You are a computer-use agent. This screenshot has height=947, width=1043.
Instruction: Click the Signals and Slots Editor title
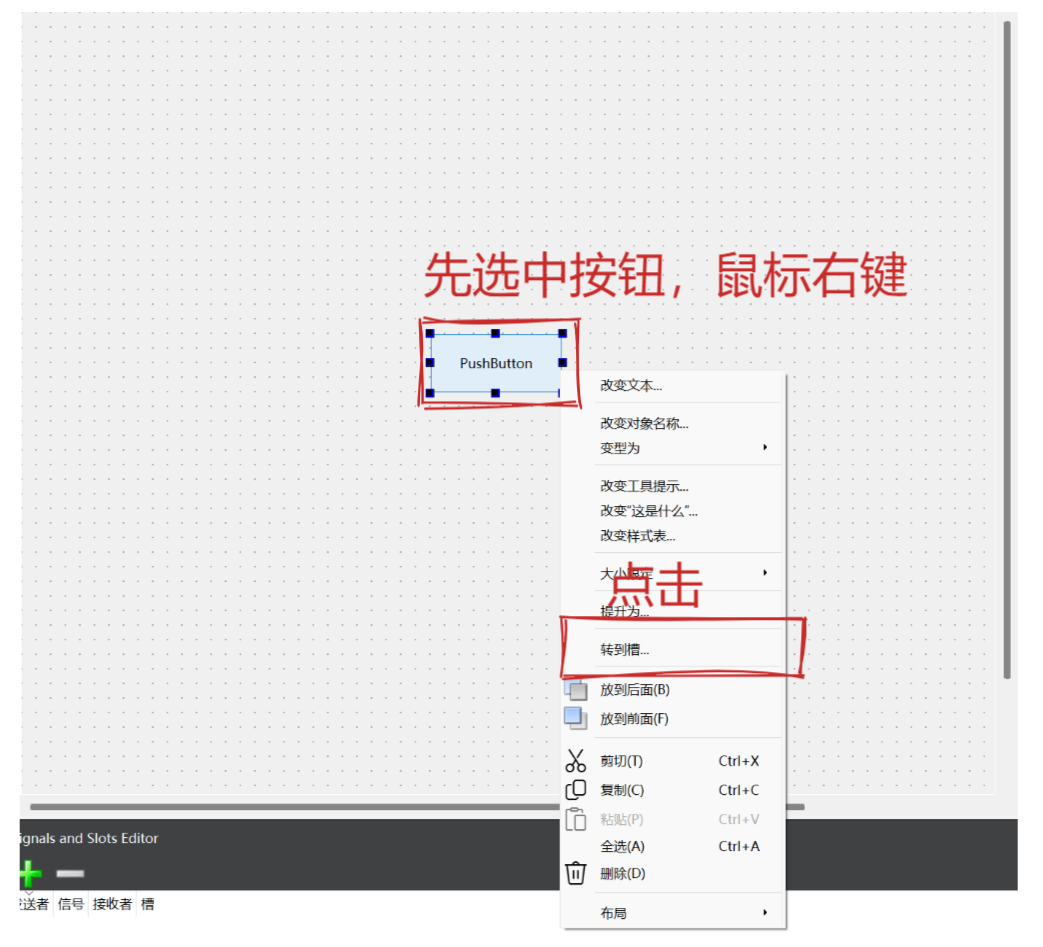(x=89, y=839)
